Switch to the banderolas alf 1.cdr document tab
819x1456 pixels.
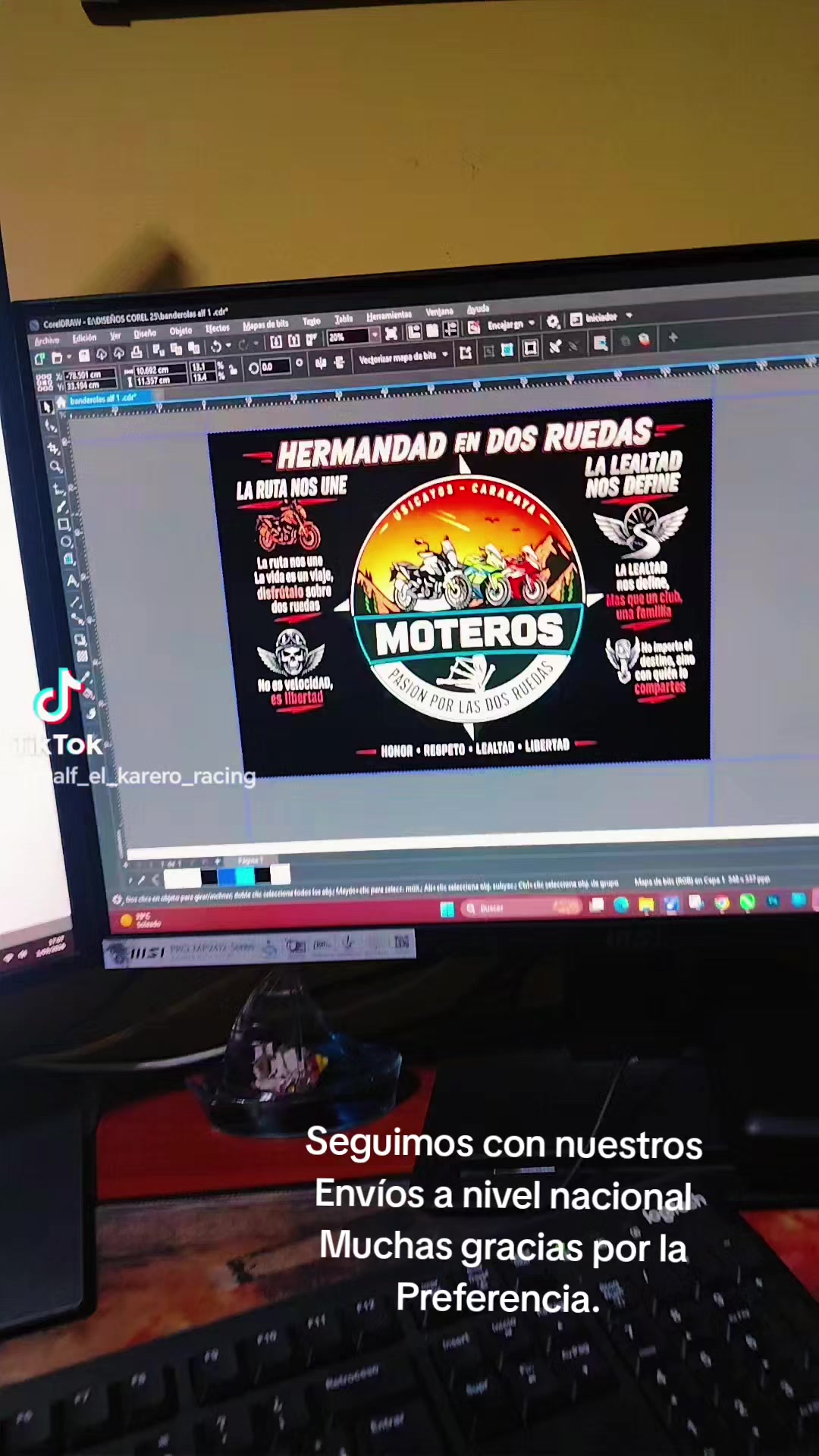(x=103, y=400)
